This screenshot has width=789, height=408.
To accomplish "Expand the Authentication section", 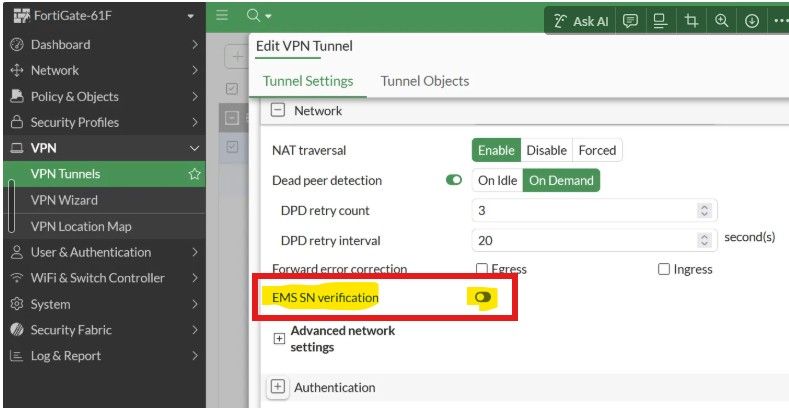I will click(278, 387).
